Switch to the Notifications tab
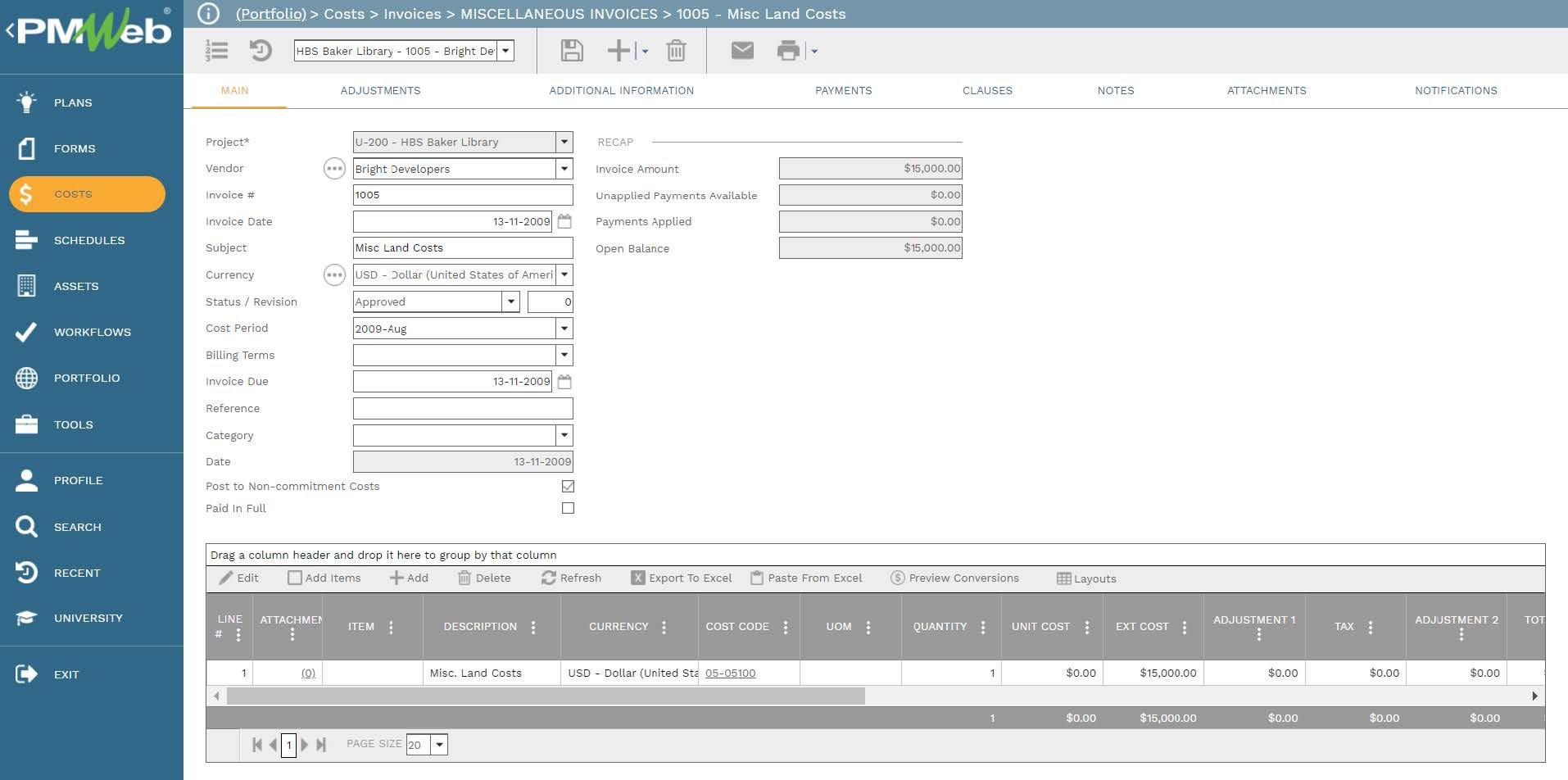Screen dimensions: 1568x780 (1456, 91)
